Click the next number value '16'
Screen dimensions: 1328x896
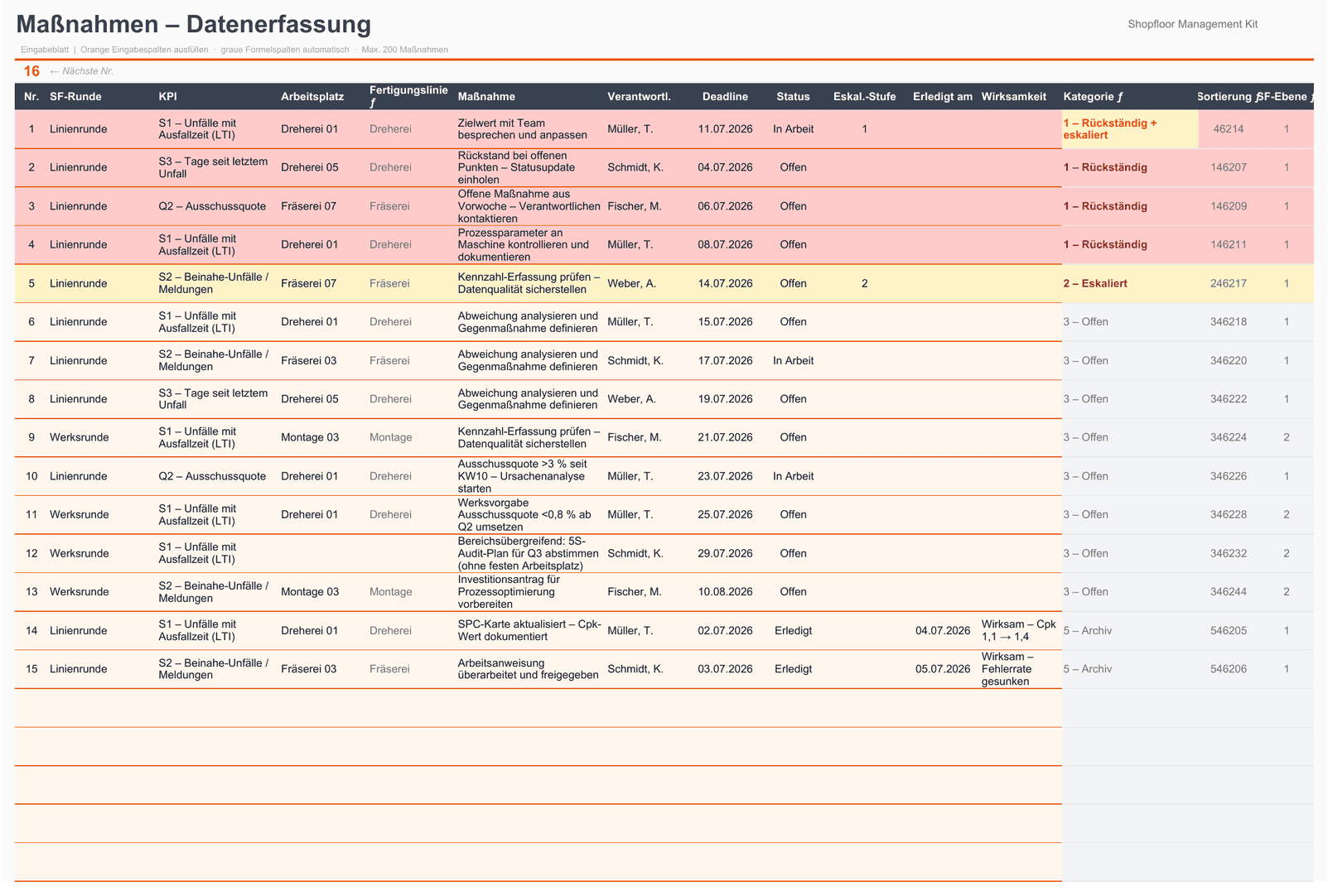coord(31,71)
